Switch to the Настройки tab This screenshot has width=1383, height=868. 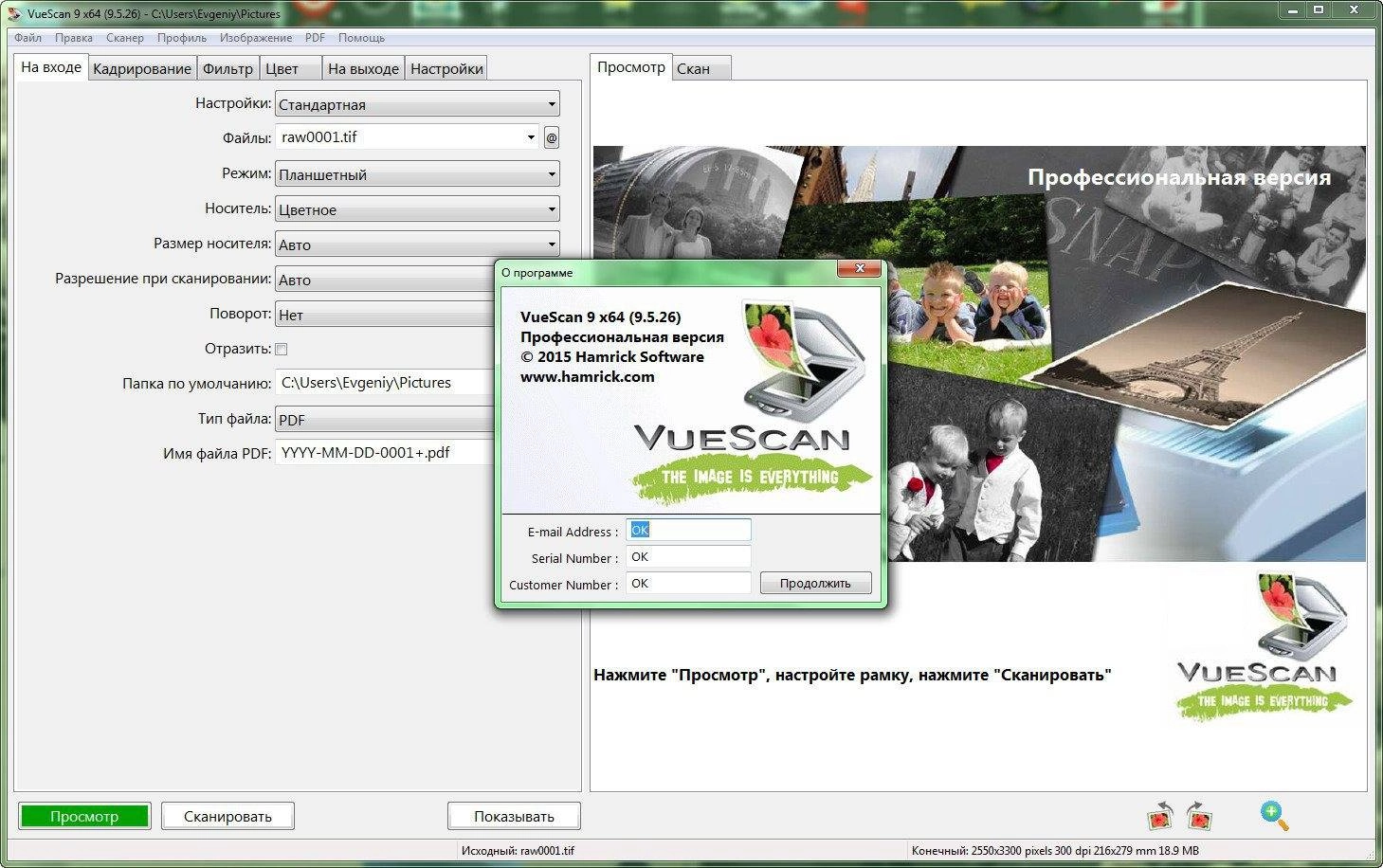[446, 68]
